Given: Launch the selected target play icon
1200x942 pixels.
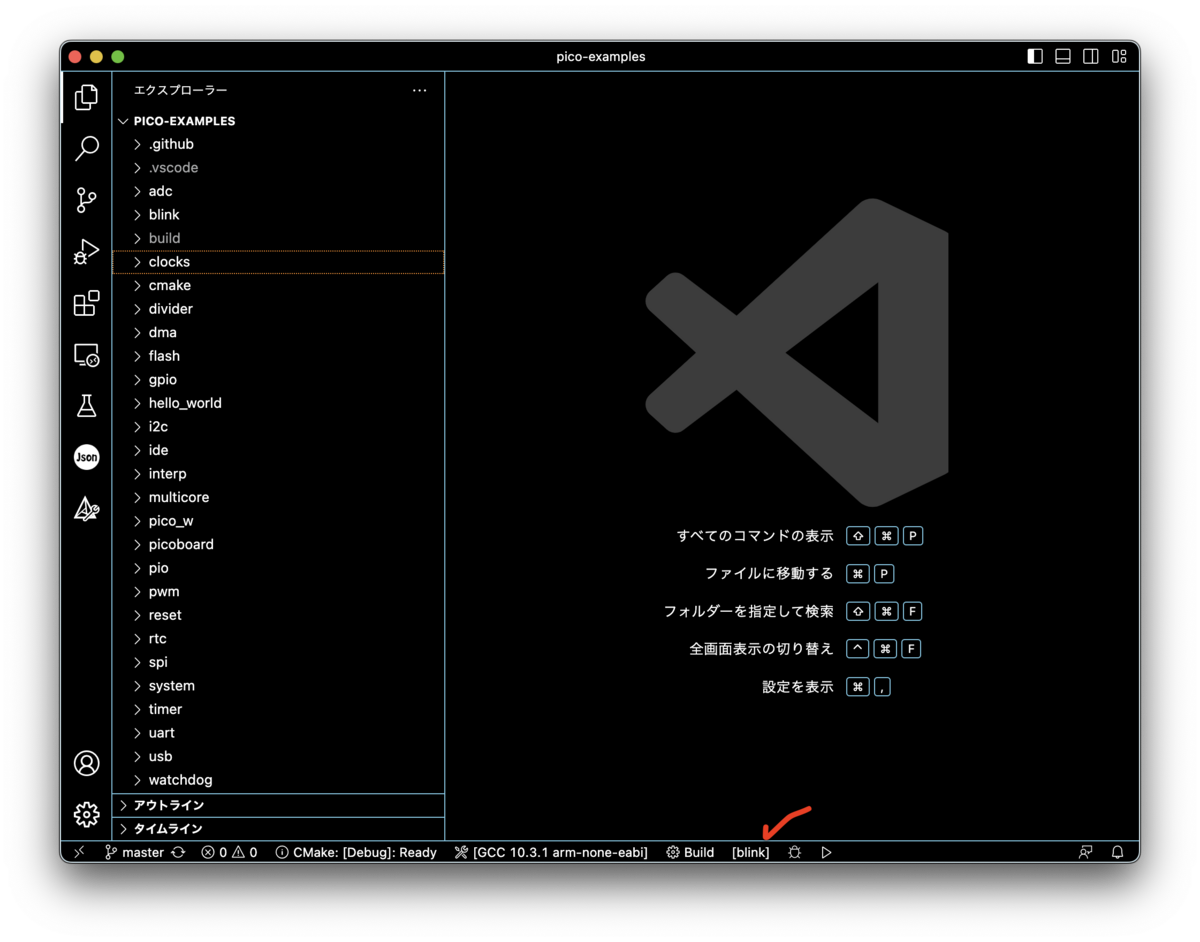Looking at the screenshot, I should pos(826,852).
